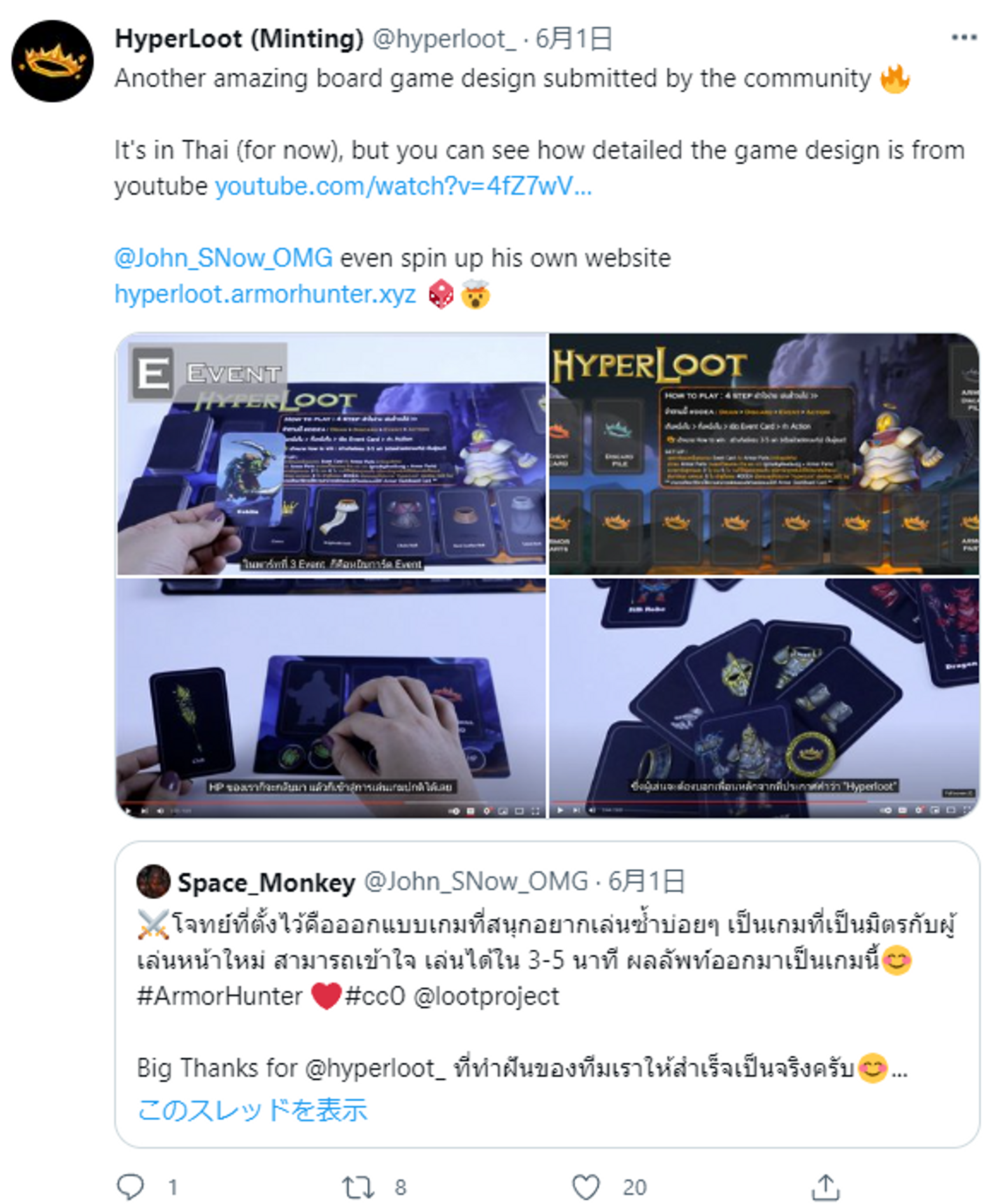Image resolution: width=1007 pixels, height=1204 pixels.
Task: Open @John_SNow_OMG mention in tweet text
Action: click(x=224, y=258)
